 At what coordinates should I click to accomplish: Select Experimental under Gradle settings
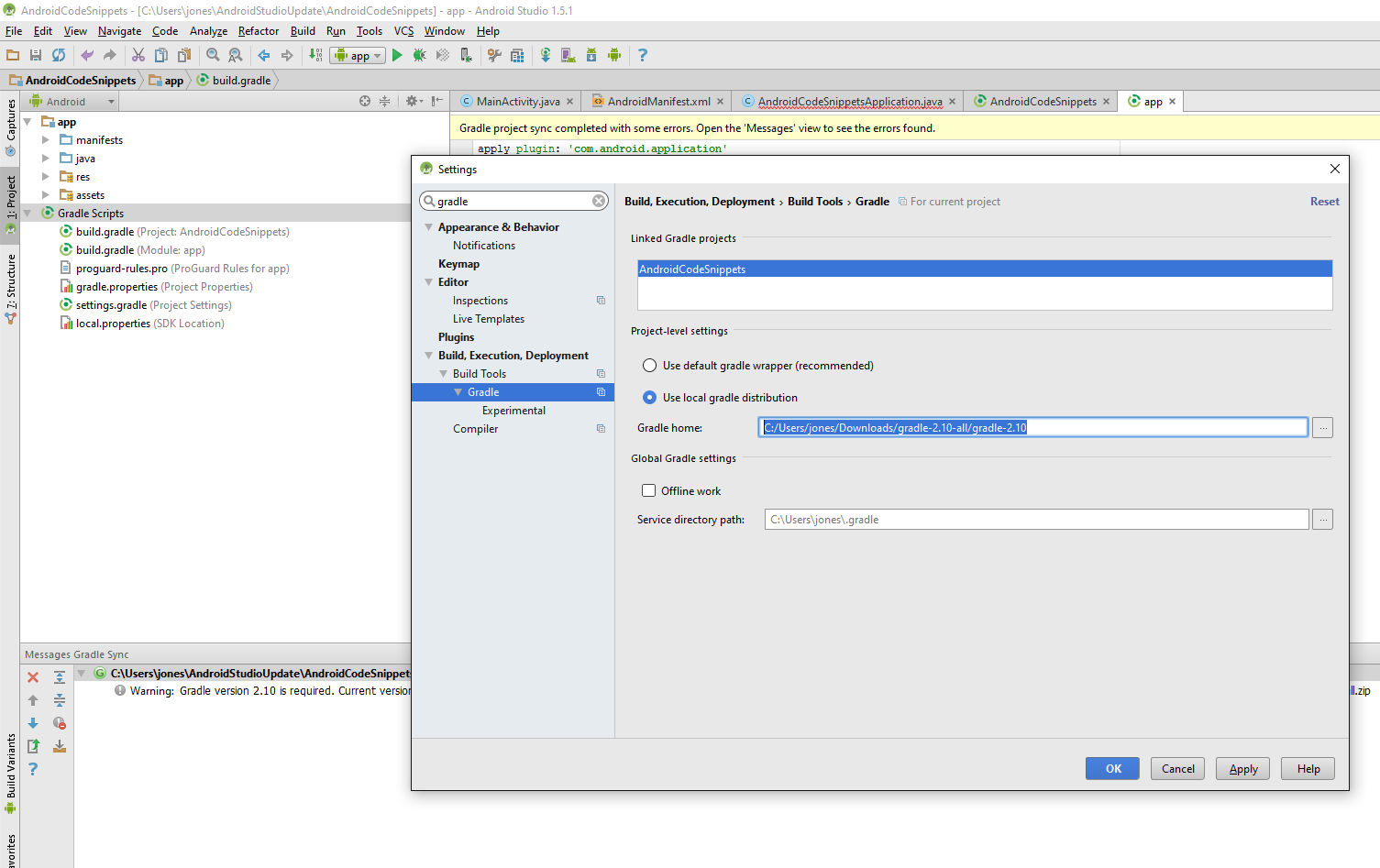pyautogui.click(x=513, y=411)
